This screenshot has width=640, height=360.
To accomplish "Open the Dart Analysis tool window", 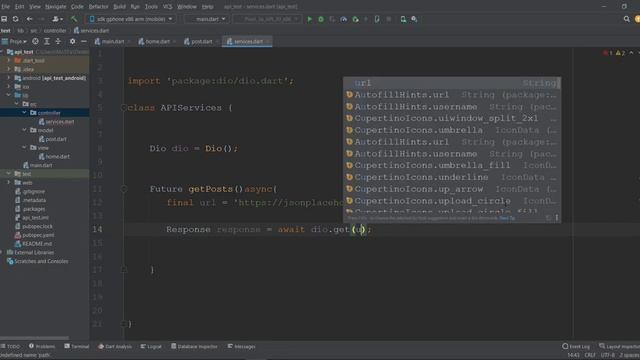I will point(115,346).
